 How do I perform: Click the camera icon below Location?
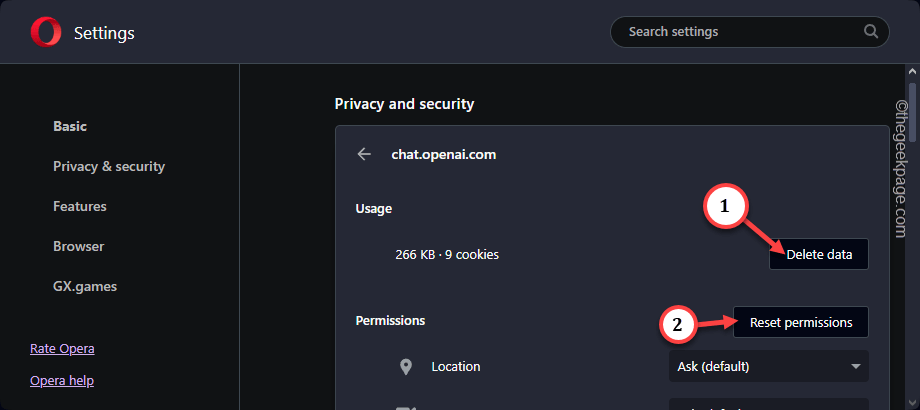(x=404, y=408)
